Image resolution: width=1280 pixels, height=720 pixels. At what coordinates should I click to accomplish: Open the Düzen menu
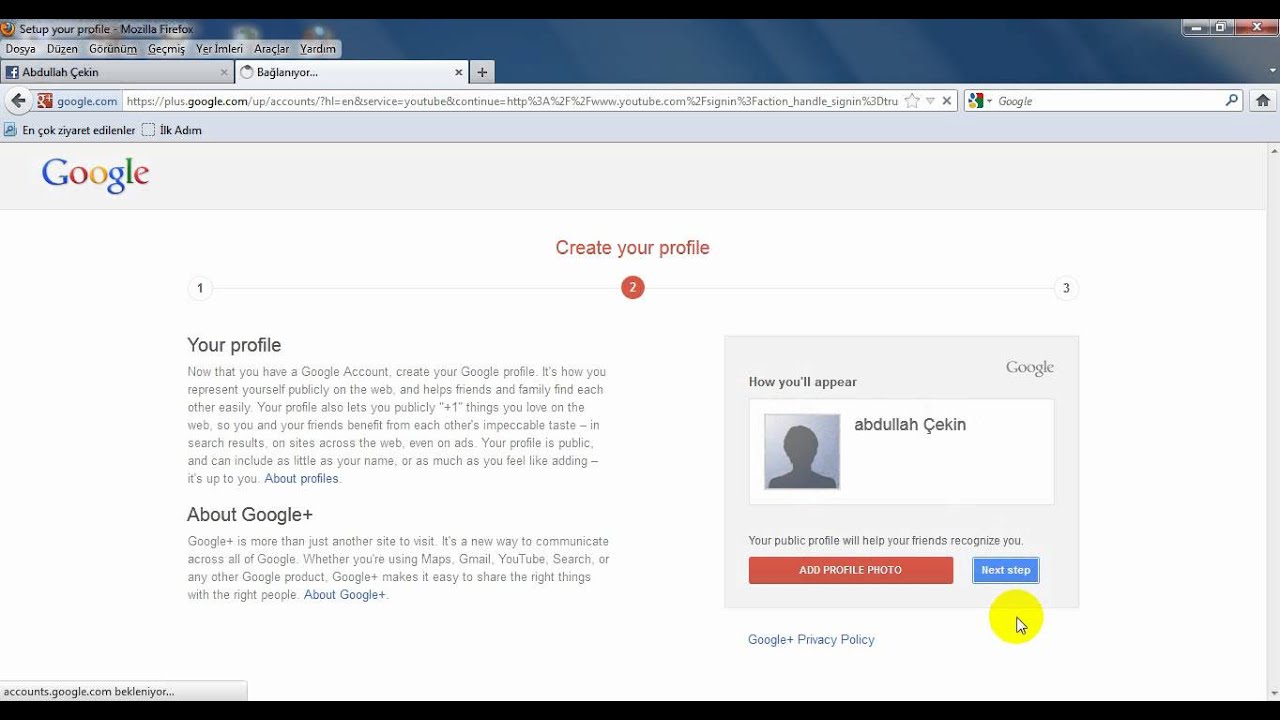62,48
